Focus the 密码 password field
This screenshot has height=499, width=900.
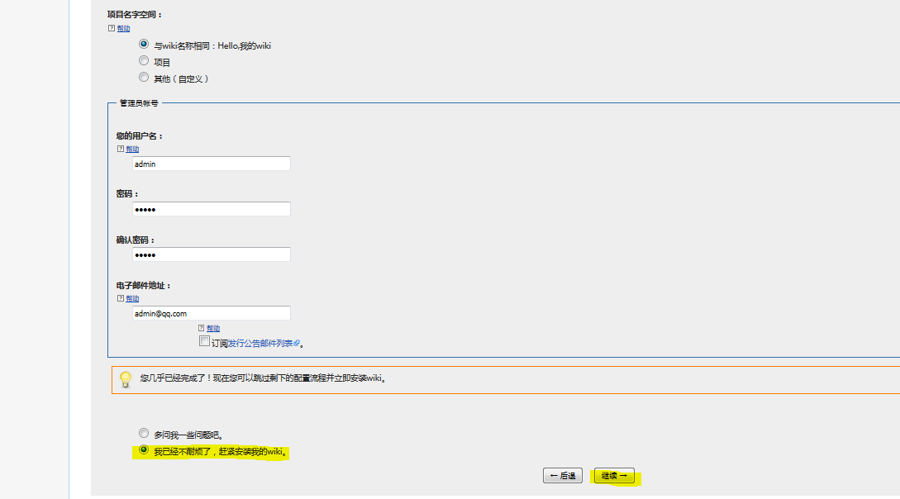(x=211, y=209)
